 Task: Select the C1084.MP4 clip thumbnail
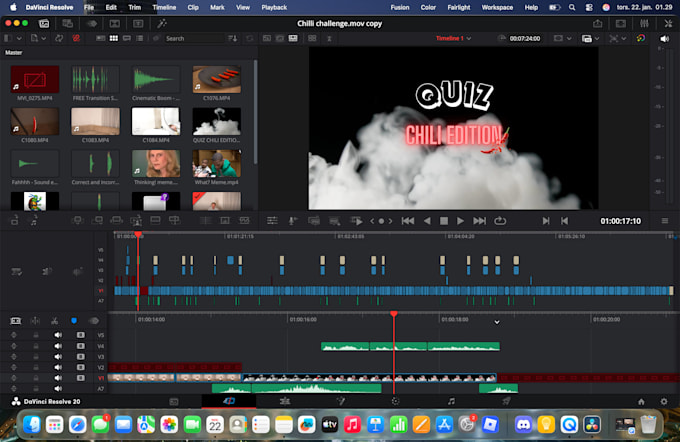tap(156, 121)
